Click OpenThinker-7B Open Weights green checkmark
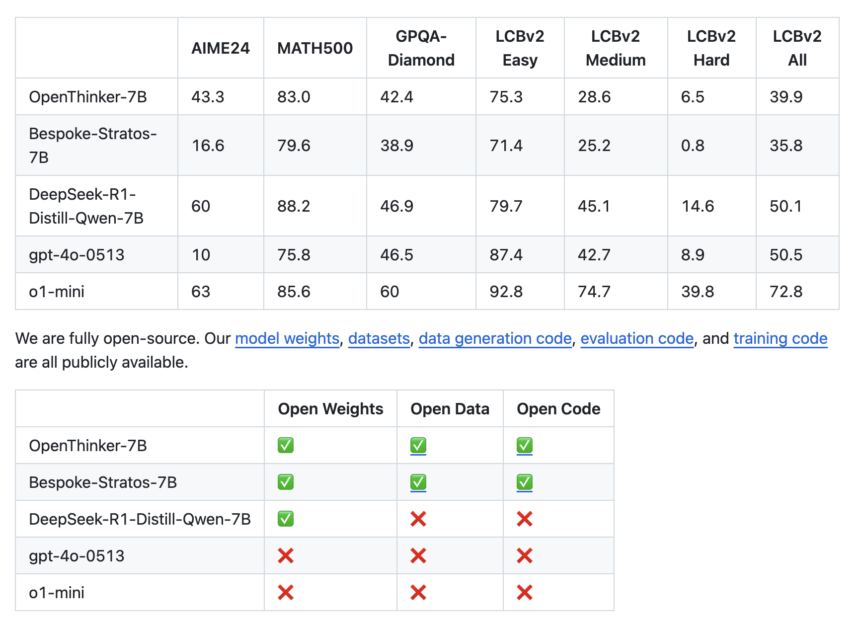860x625 pixels. coord(285,446)
